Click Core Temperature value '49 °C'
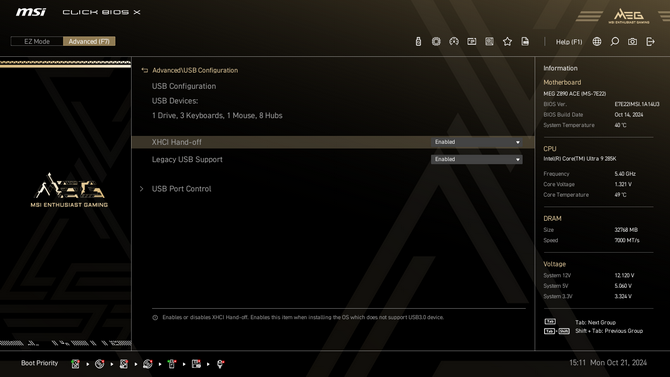 click(x=620, y=194)
